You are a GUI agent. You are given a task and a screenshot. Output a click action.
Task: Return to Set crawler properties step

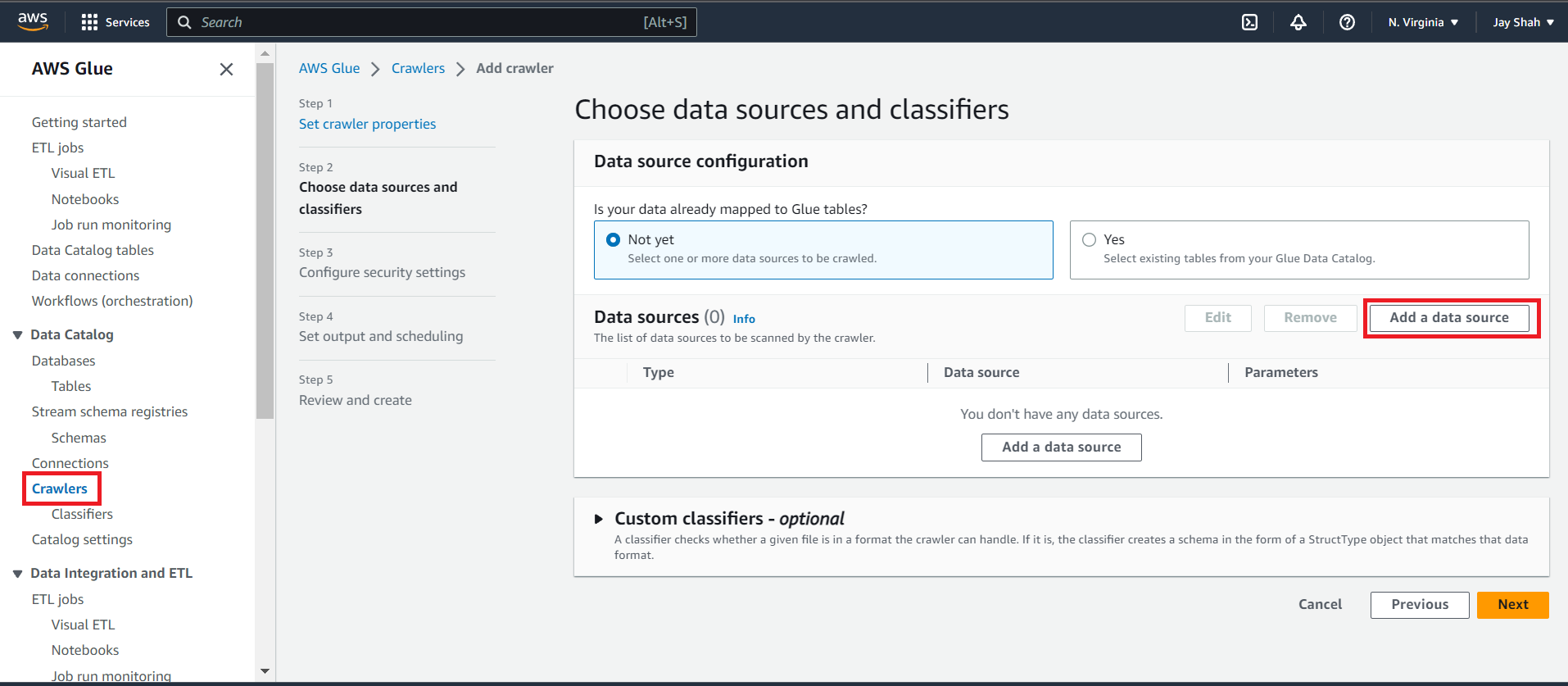pos(367,124)
